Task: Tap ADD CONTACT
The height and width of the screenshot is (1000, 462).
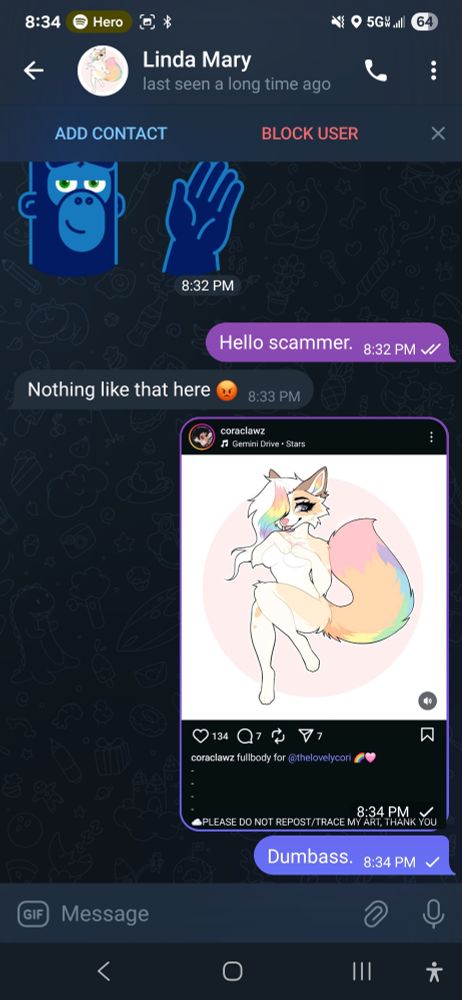Action: [111, 133]
